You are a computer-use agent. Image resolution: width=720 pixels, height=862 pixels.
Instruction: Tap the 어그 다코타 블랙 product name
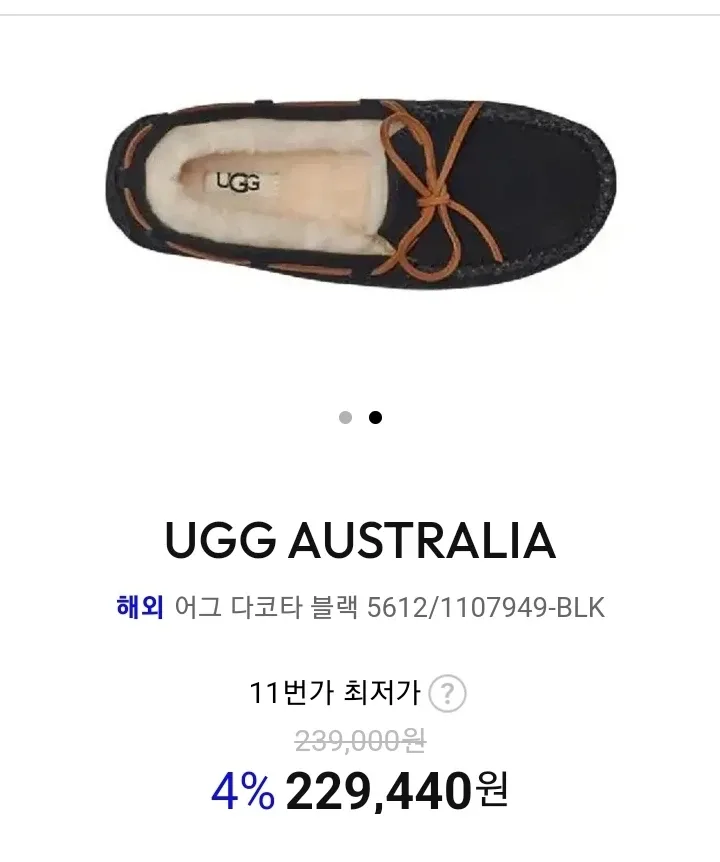point(267,607)
